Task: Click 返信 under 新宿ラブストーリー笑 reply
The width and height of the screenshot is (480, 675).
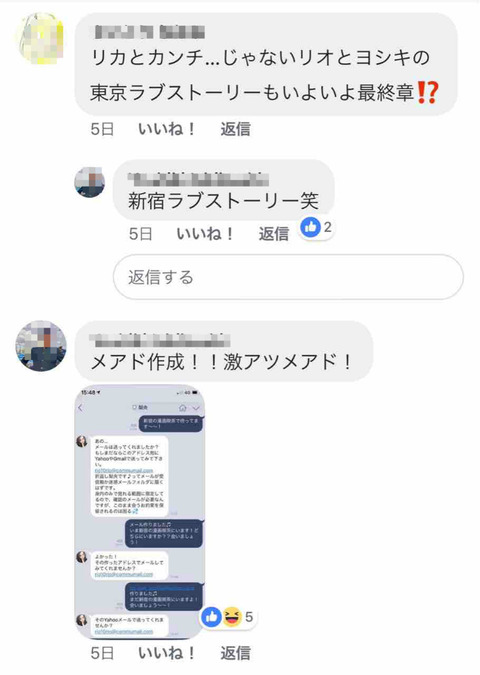Action: (x=274, y=233)
